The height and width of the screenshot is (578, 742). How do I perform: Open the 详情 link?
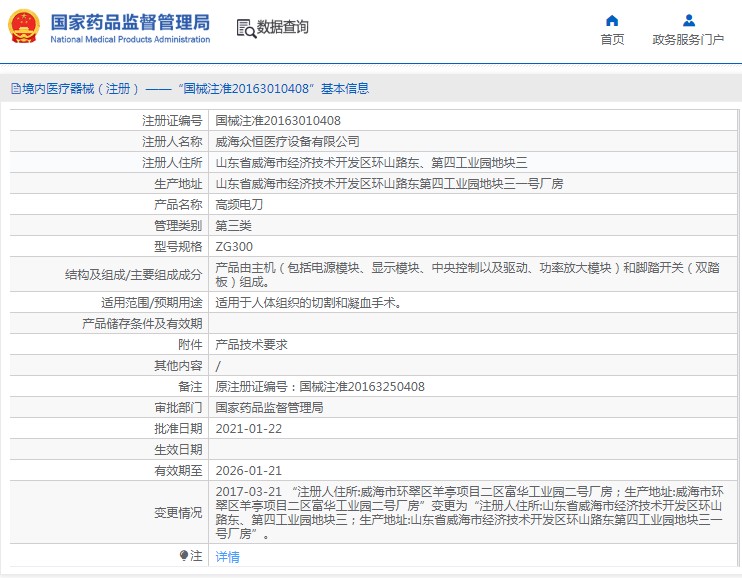point(228,556)
